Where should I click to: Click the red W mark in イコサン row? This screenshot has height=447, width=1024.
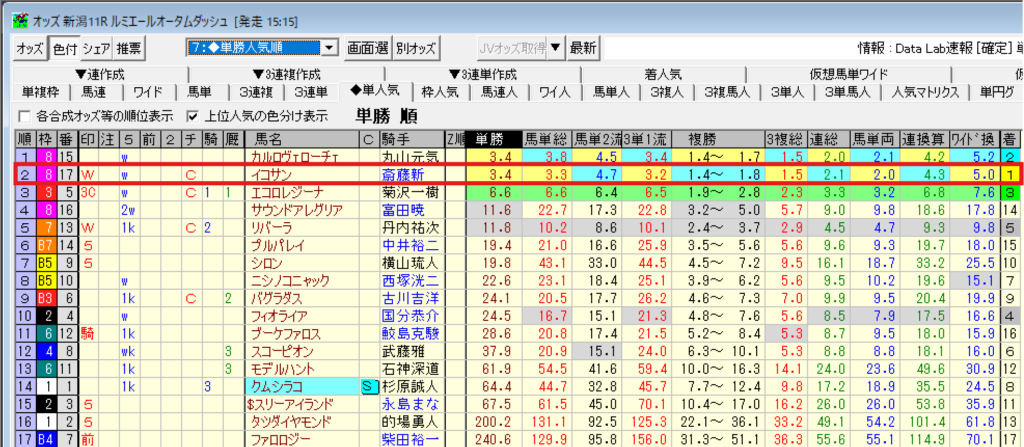coord(87,174)
